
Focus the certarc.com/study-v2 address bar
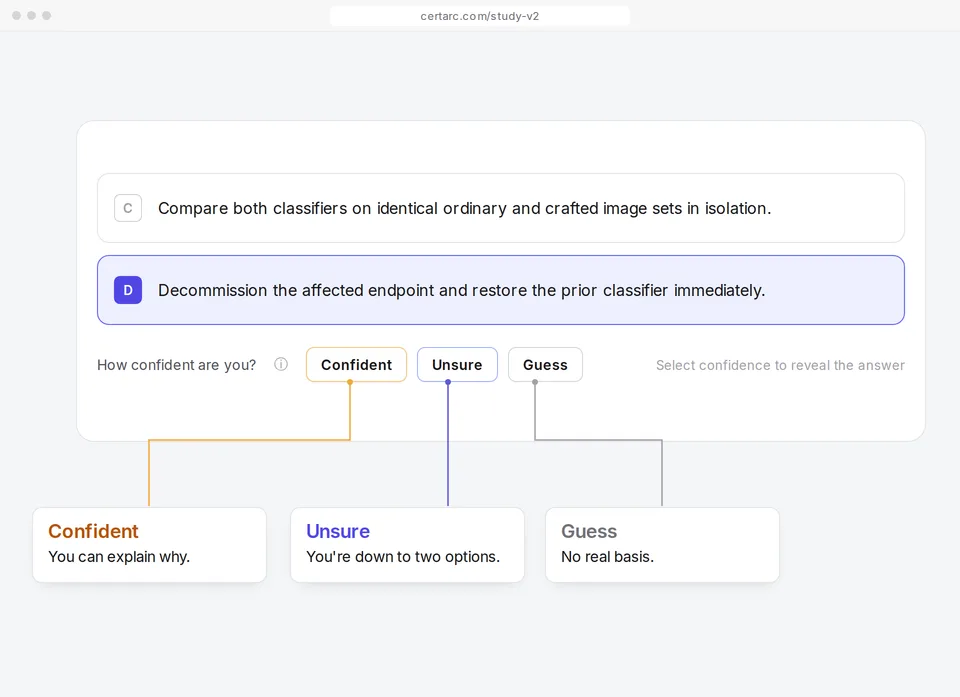click(x=480, y=16)
